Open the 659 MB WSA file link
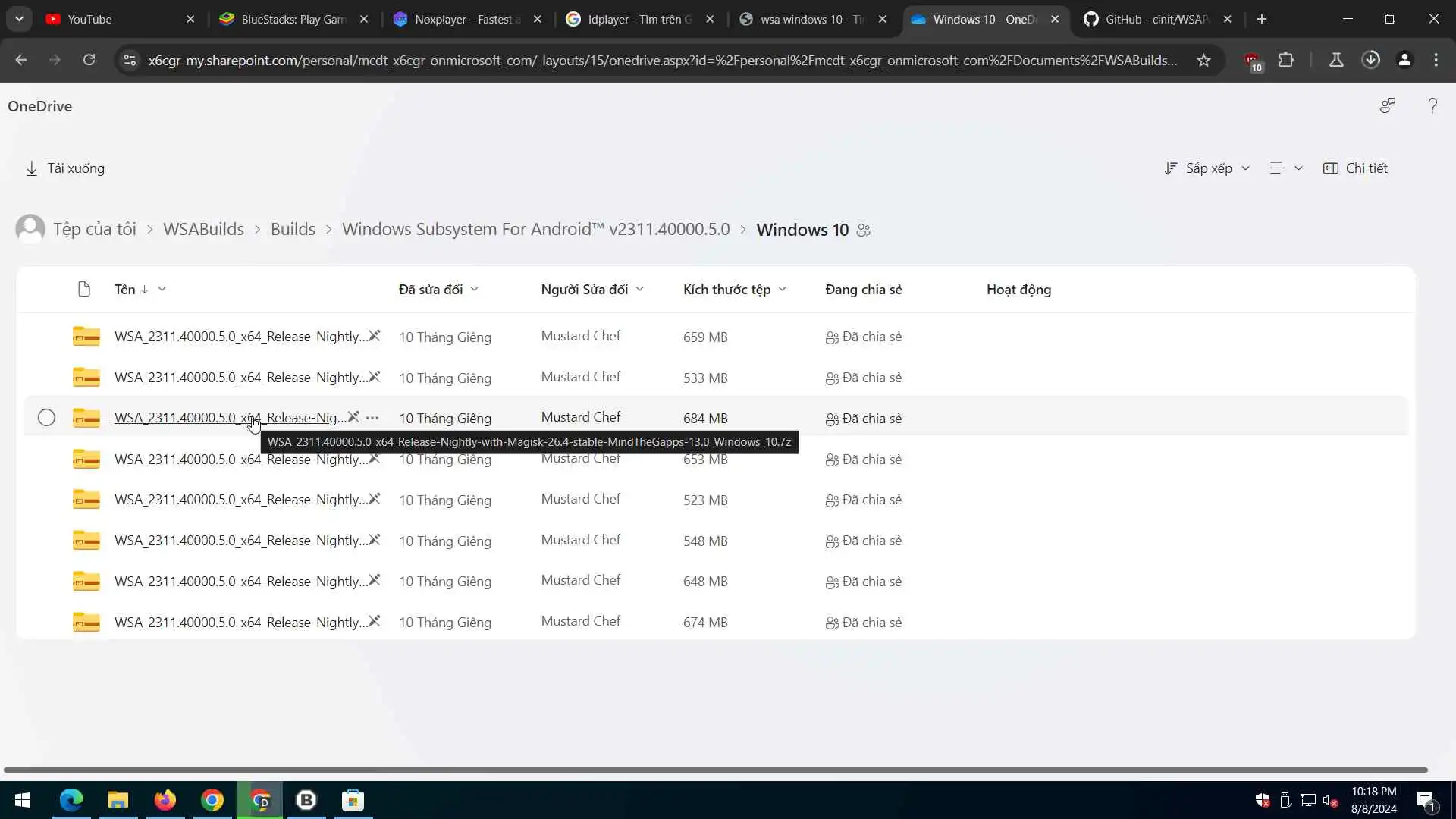 [240, 337]
